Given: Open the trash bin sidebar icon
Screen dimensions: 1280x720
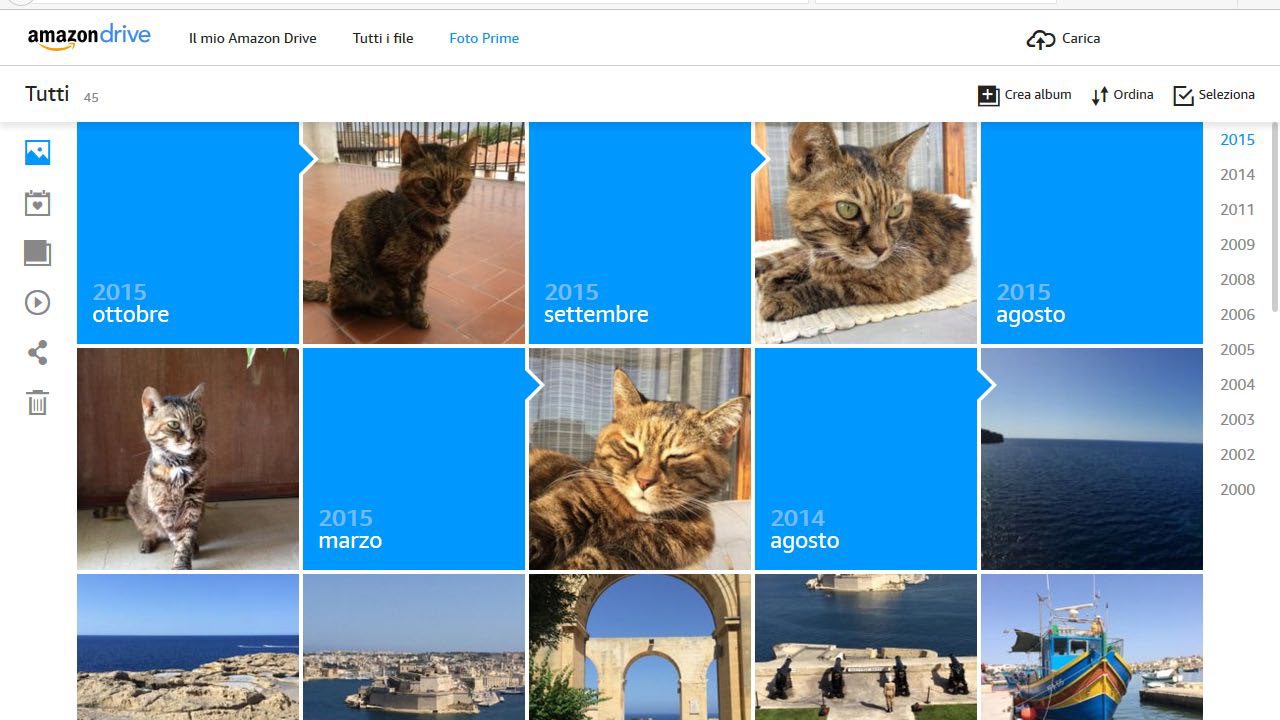Looking at the screenshot, I should 37,403.
